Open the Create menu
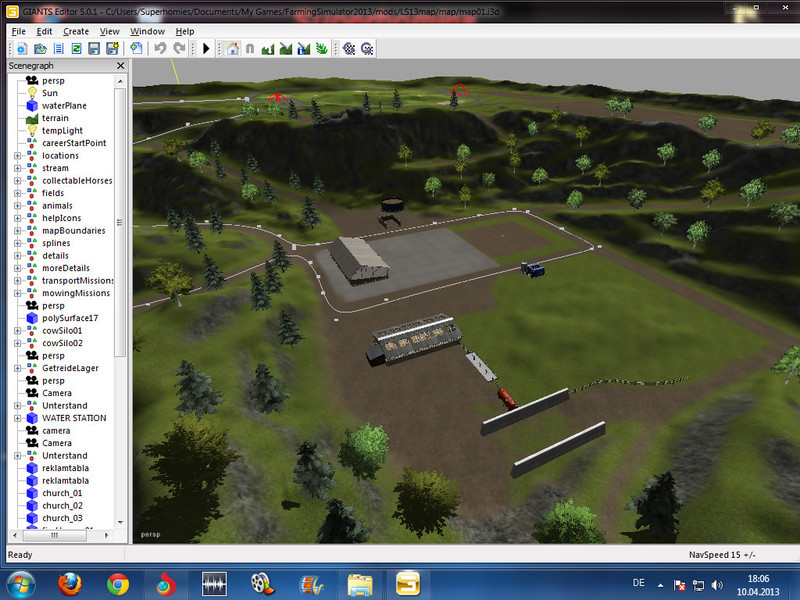 pos(76,32)
